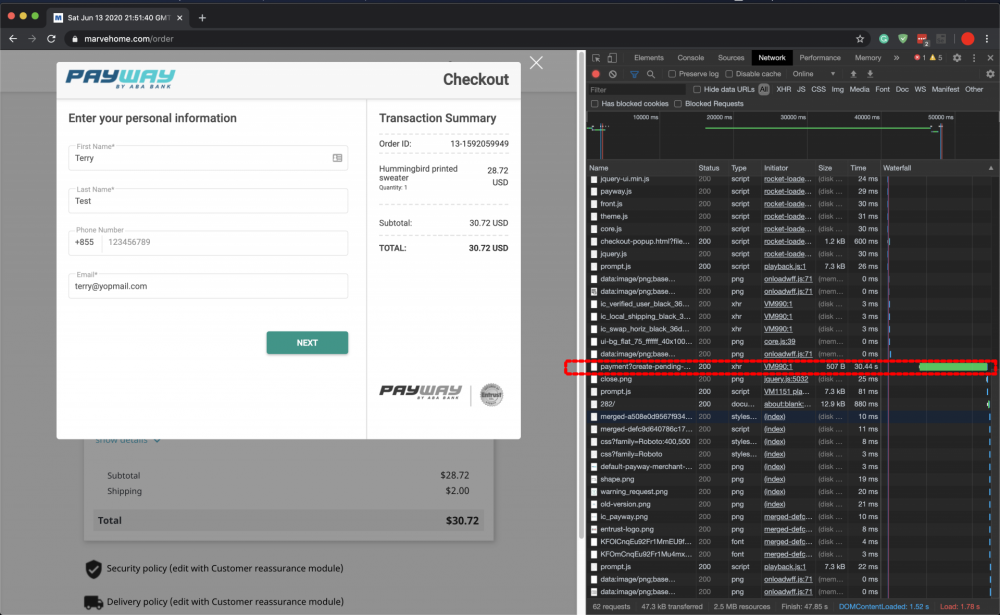The width and height of the screenshot is (1000, 615).
Task: Click into the Phone Number input field
Action: 224,242
